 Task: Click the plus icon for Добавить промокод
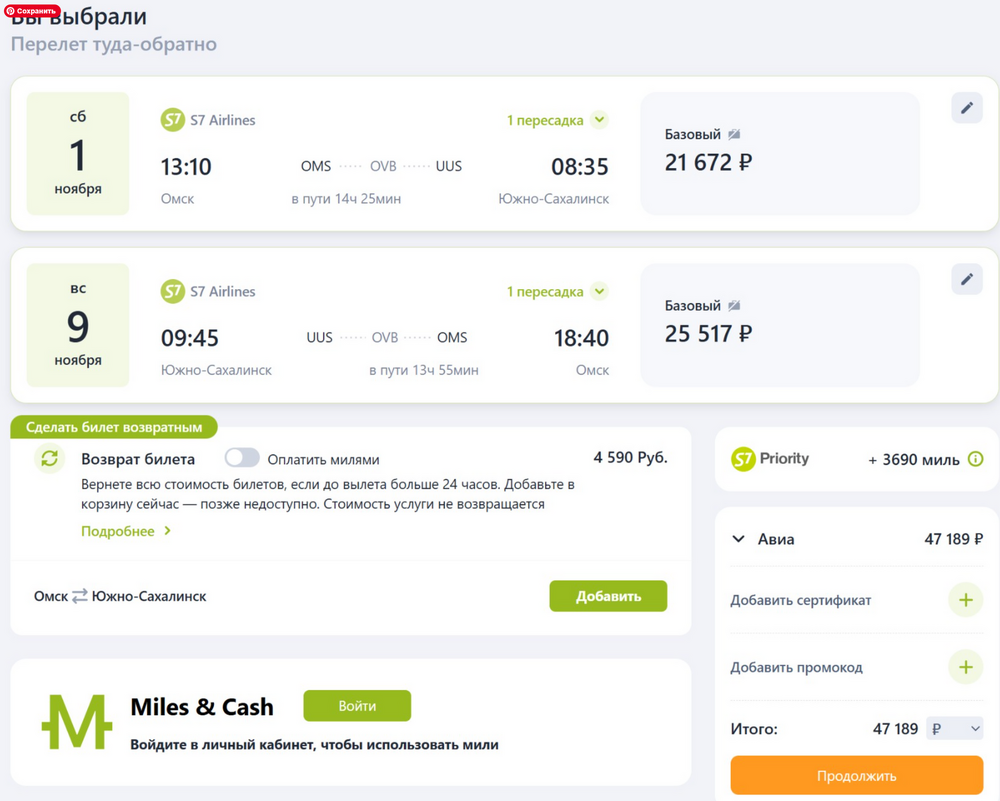coord(965,667)
